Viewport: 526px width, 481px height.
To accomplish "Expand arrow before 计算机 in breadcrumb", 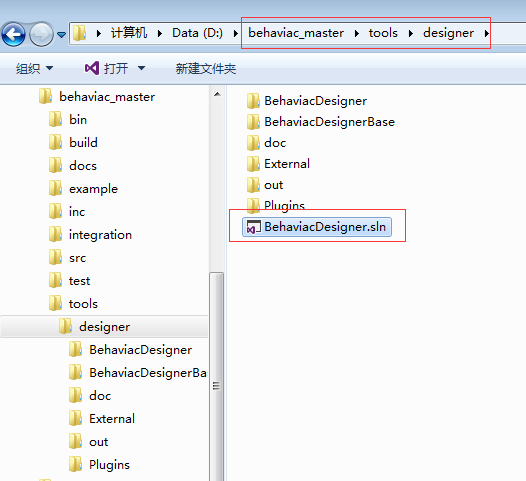I will click(x=99, y=33).
